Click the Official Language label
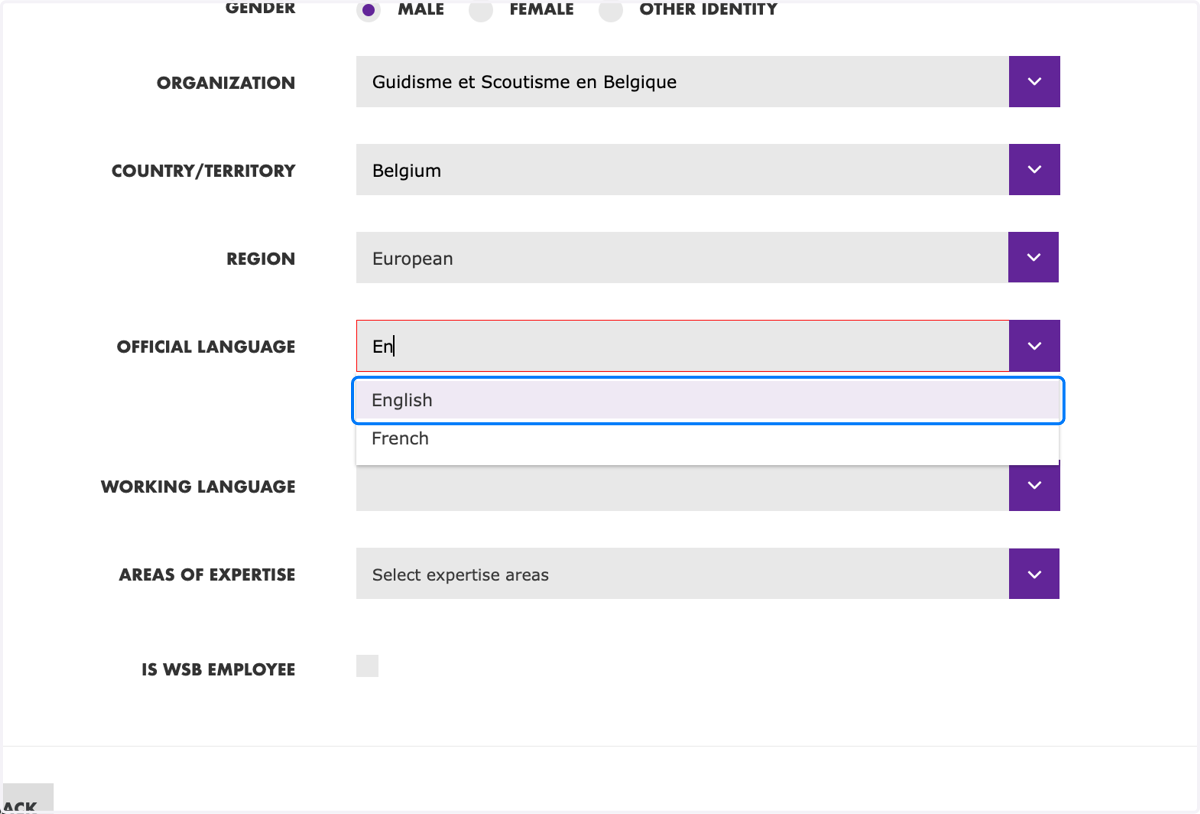 [x=206, y=347]
